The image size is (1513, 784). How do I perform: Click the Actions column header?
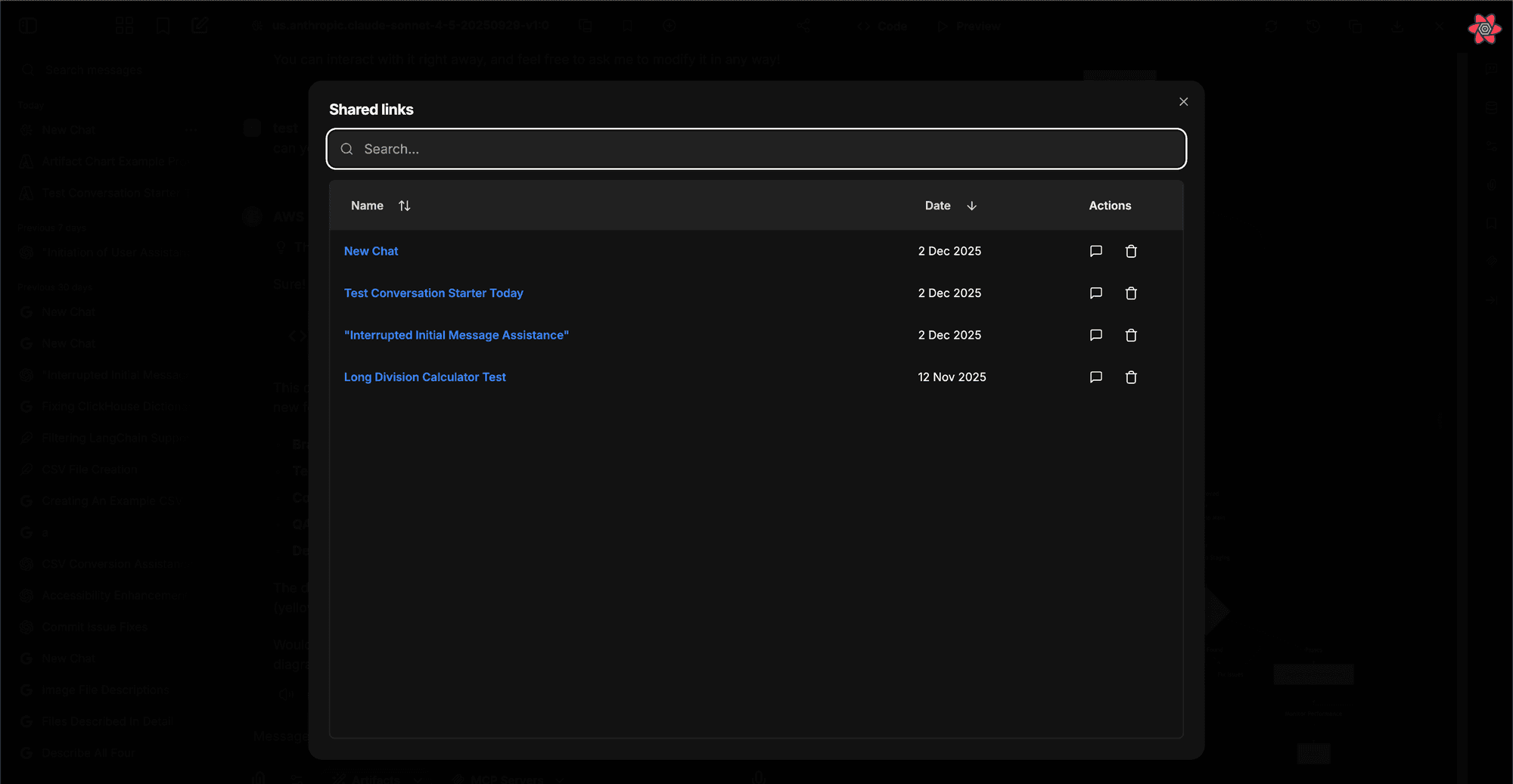click(x=1110, y=206)
